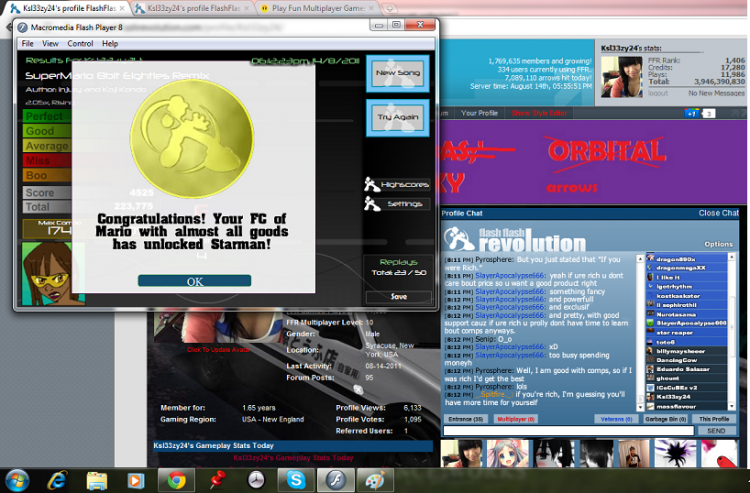Click the gold Starman coin image
The image size is (750, 493).
[x=192, y=138]
